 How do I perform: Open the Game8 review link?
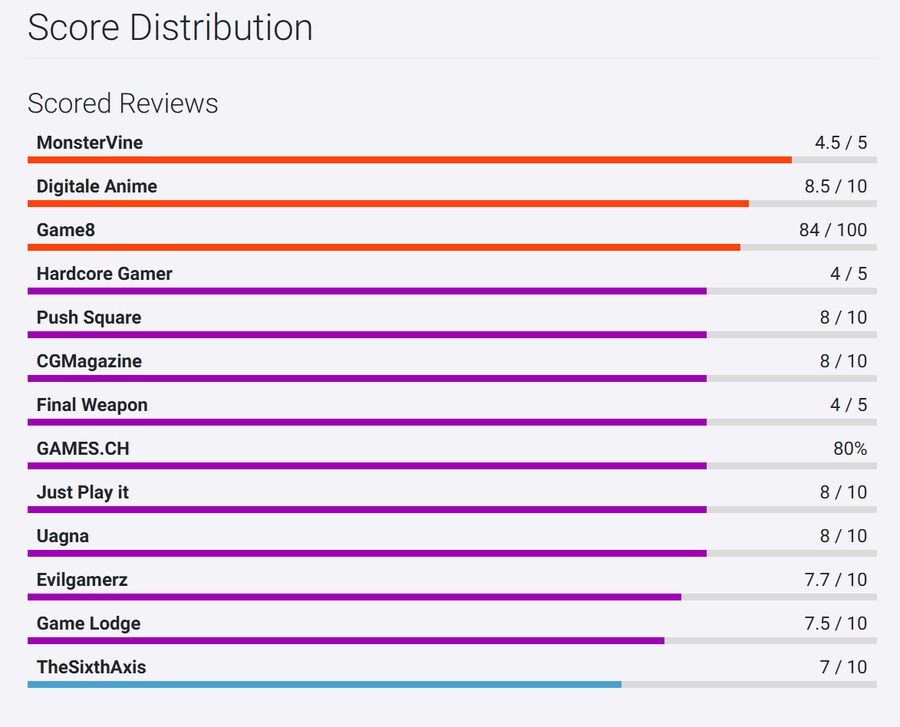(x=65, y=230)
